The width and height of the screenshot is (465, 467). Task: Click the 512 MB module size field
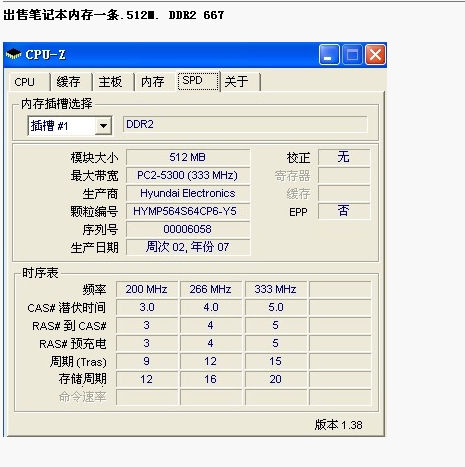point(188,157)
